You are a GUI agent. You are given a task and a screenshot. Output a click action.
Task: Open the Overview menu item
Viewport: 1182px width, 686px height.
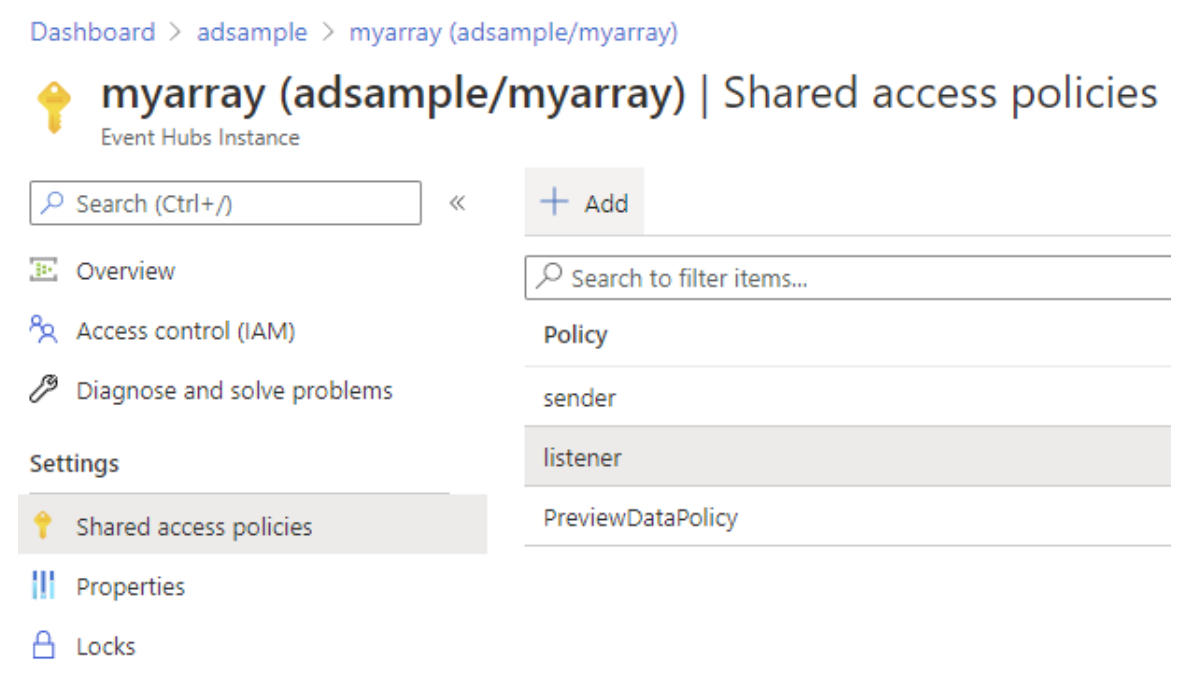(125, 271)
